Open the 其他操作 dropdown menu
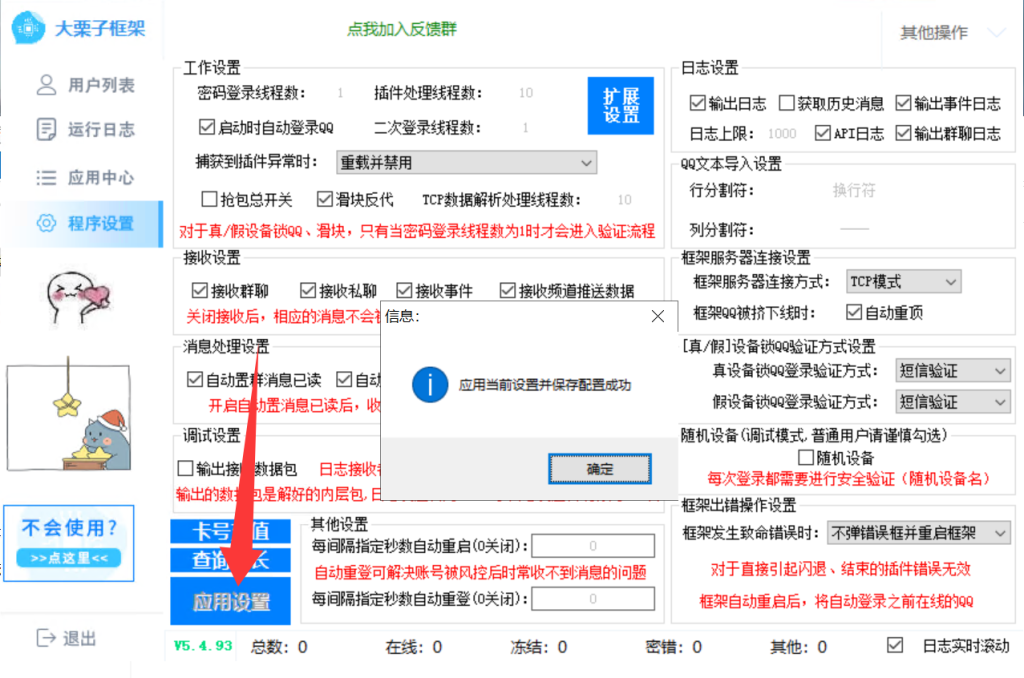The image size is (1024, 678). pyautogui.click(x=950, y=32)
